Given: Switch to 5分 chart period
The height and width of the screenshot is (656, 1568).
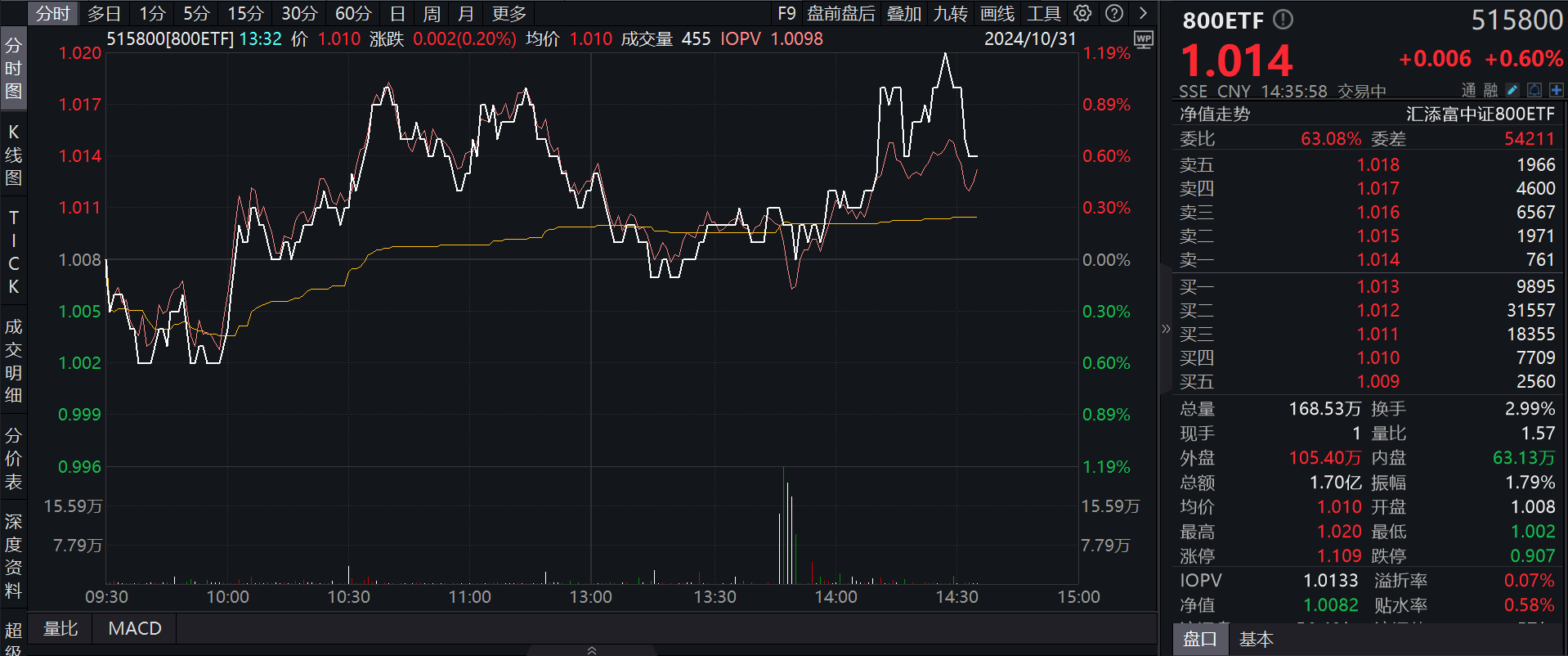Looking at the screenshot, I should 196,13.
